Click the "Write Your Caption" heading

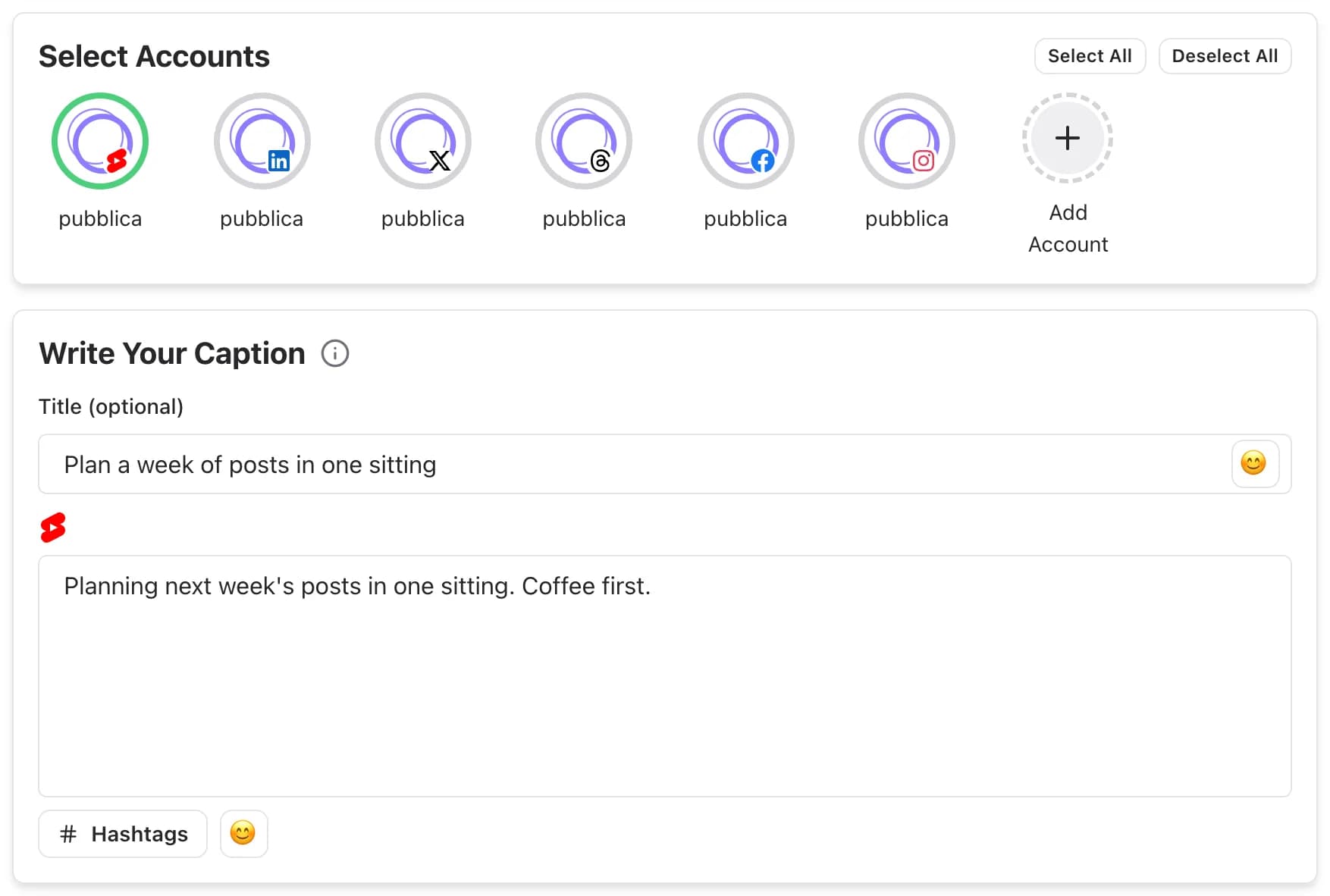tap(172, 353)
